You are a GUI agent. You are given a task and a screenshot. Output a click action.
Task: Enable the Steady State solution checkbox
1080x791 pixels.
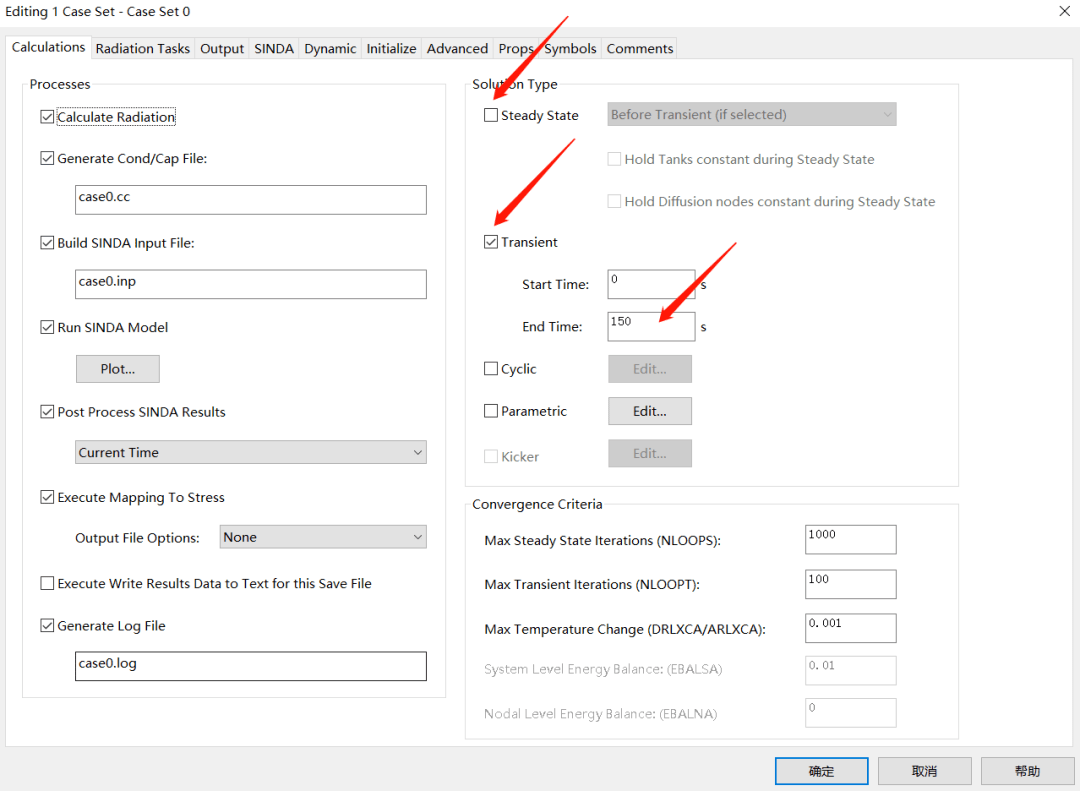tap(491, 115)
